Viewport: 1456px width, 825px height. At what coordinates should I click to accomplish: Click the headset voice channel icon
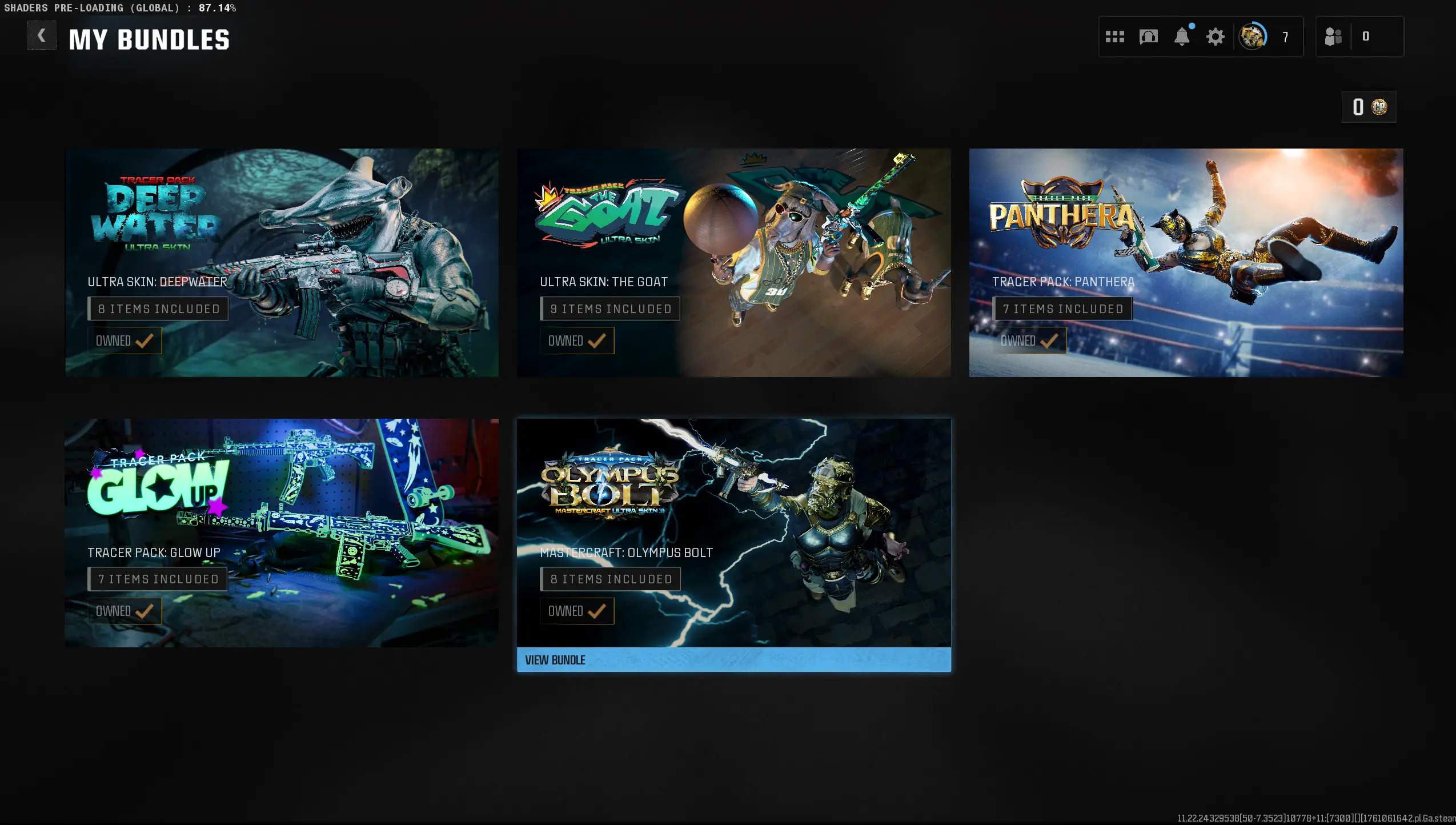(x=1148, y=37)
